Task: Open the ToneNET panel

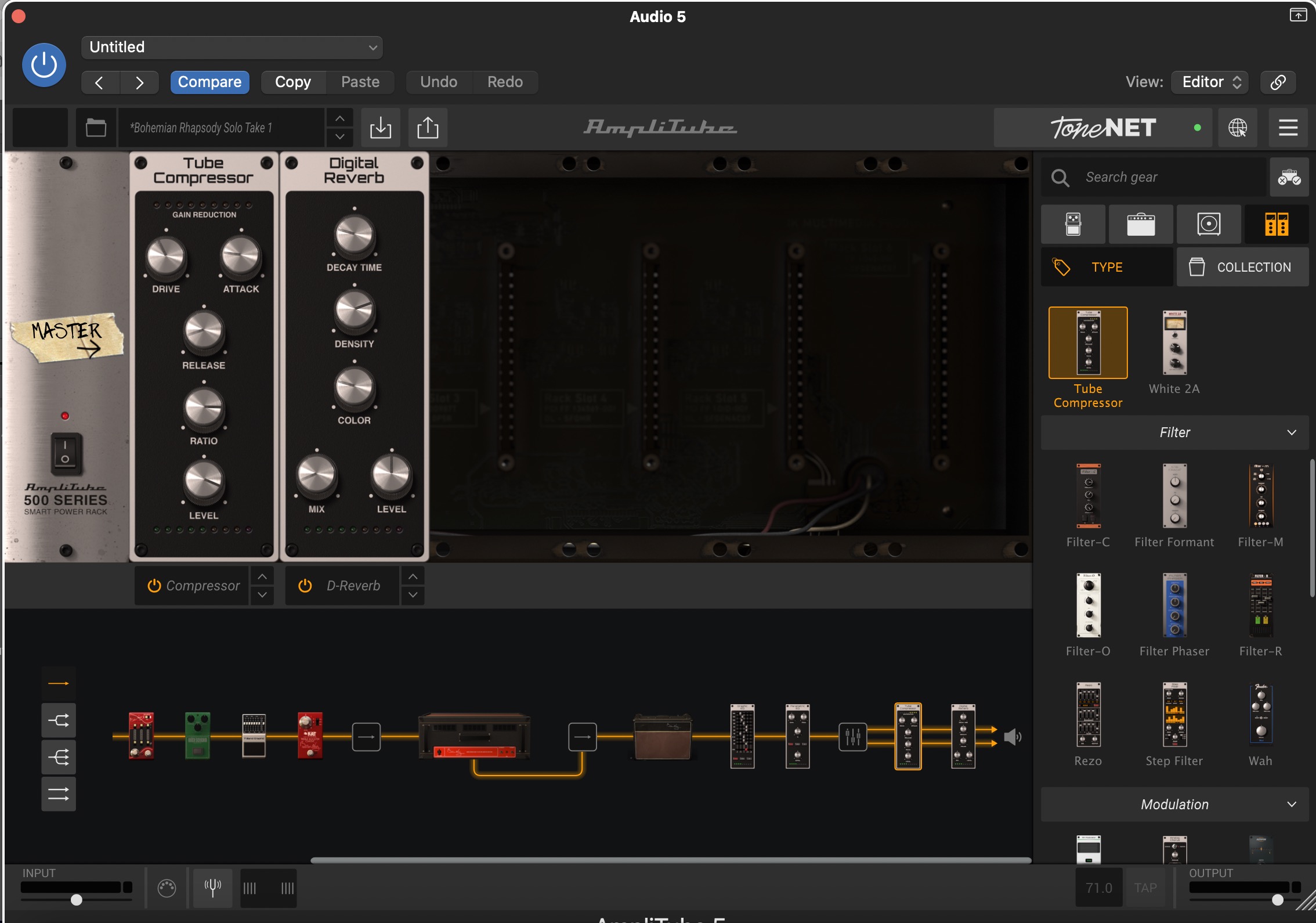Action: 1102,128
